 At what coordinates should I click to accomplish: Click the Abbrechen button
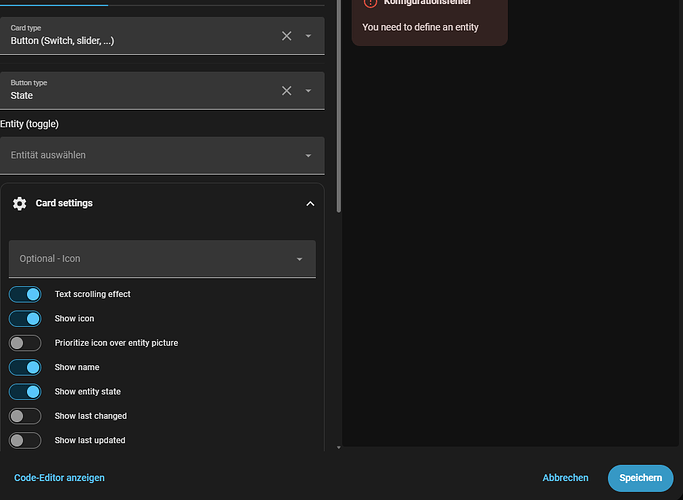point(565,478)
